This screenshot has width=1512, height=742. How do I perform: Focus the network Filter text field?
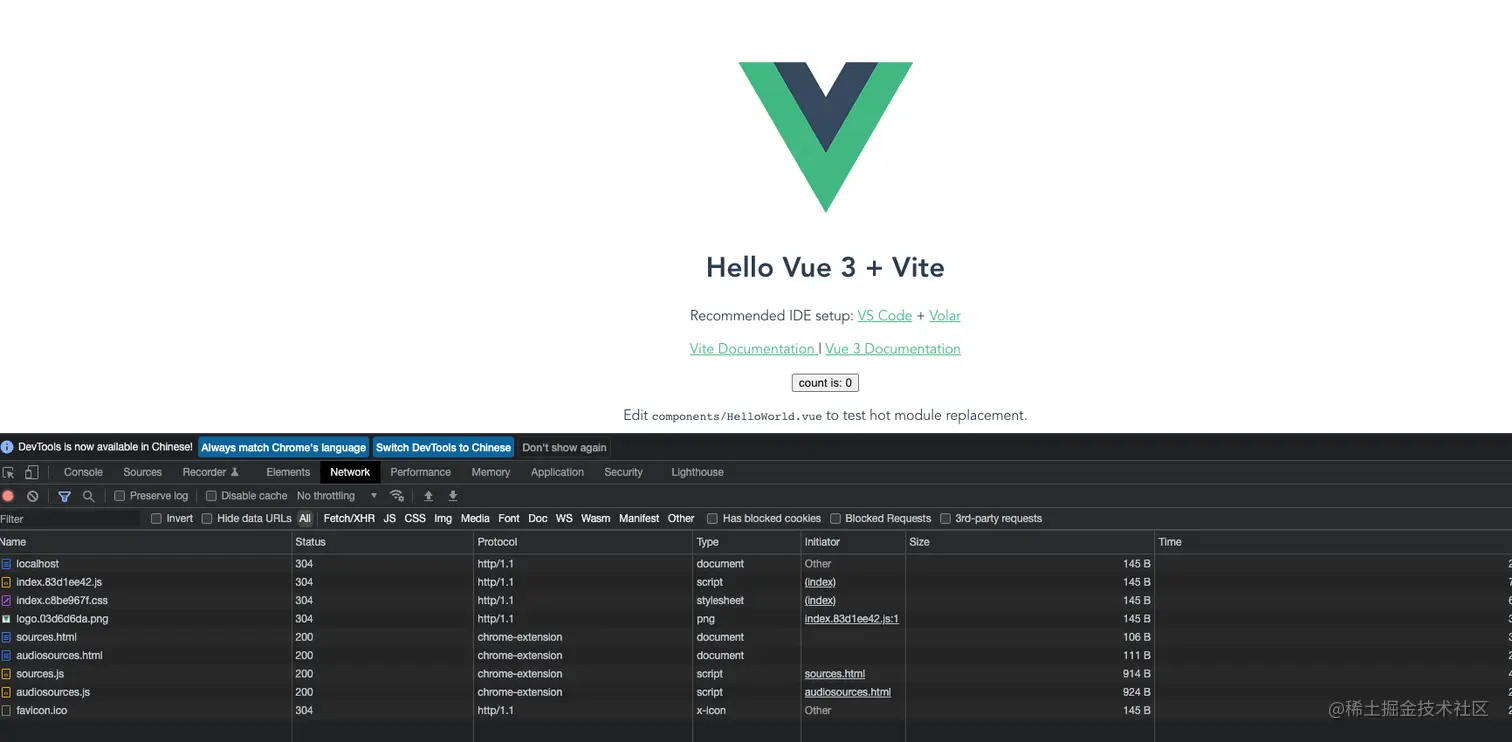click(x=70, y=519)
